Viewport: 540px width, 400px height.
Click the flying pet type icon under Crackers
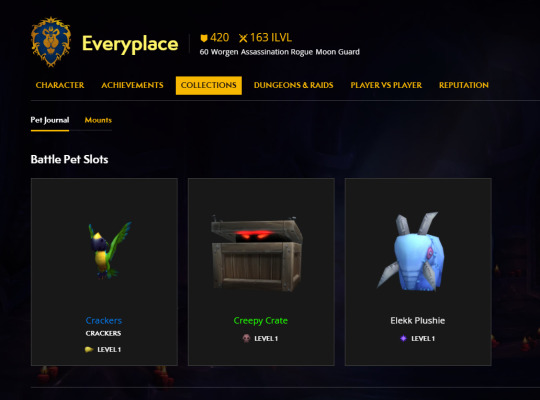pyautogui.click(x=89, y=349)
